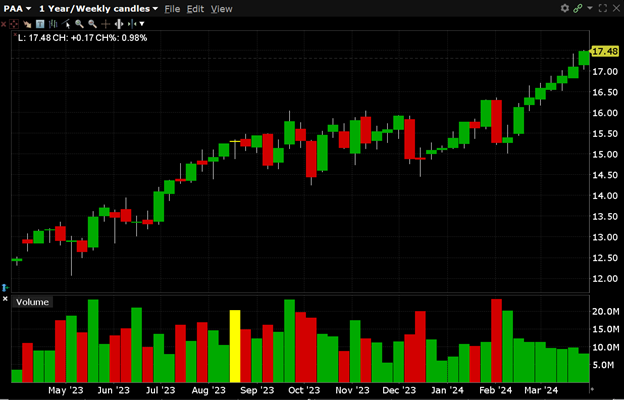Image resolution: width=624 pixels, height=400 pixels.
Task: Open the Edit menu
Action: (x=195, y=9)
